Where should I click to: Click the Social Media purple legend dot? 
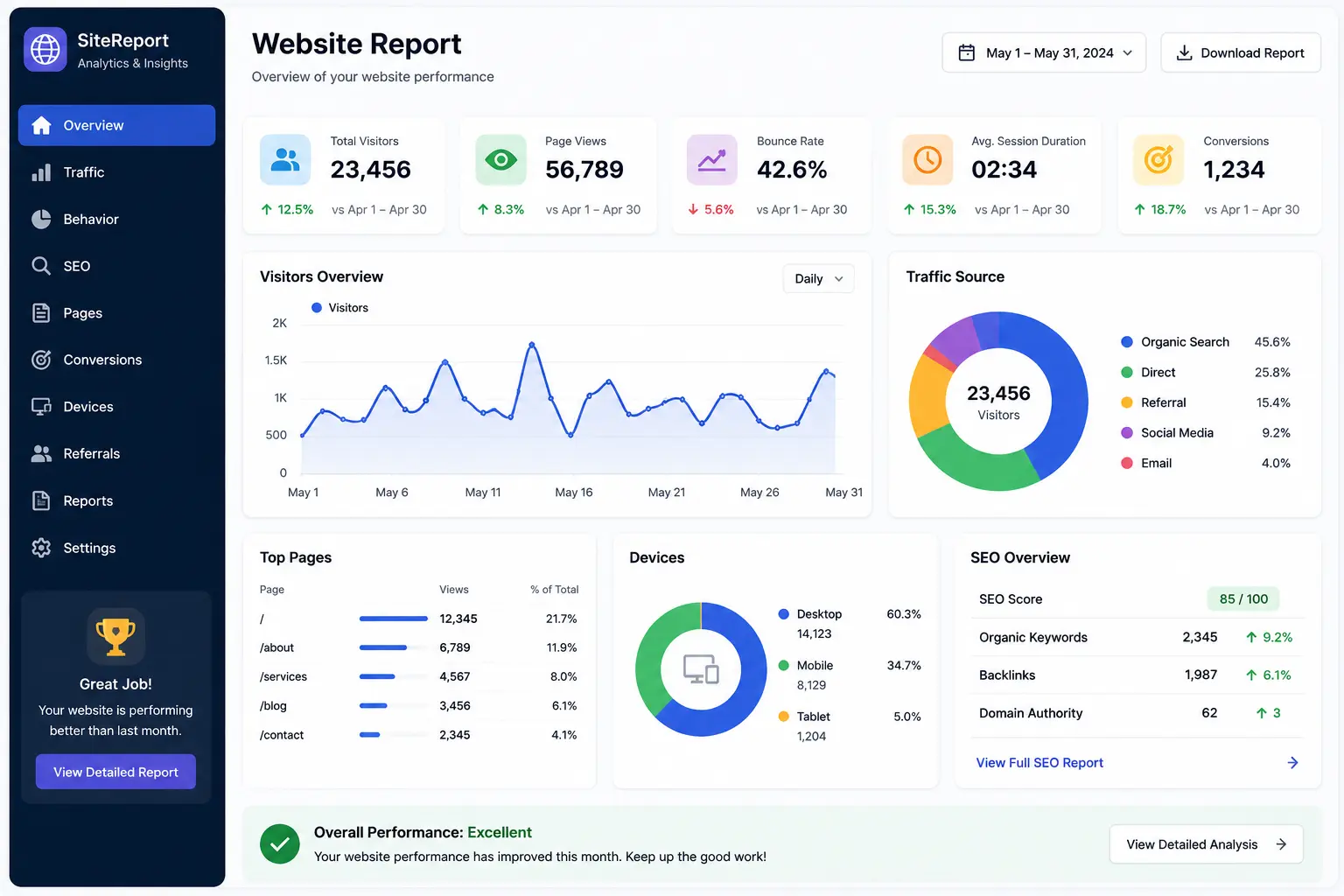pos(1127,433)
